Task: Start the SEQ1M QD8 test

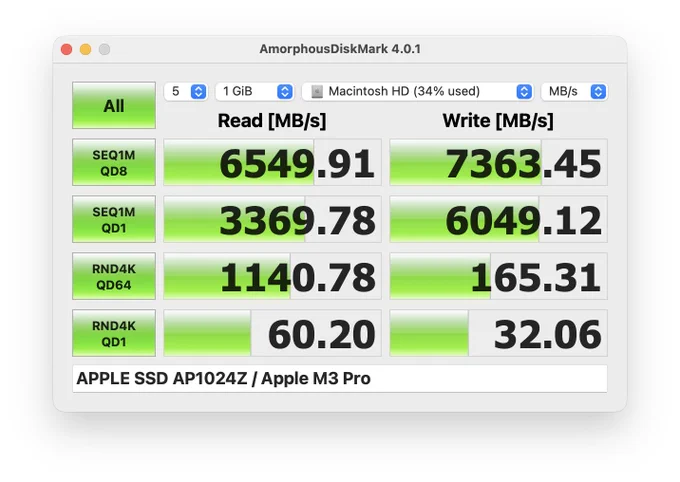Action: [114, 162]
